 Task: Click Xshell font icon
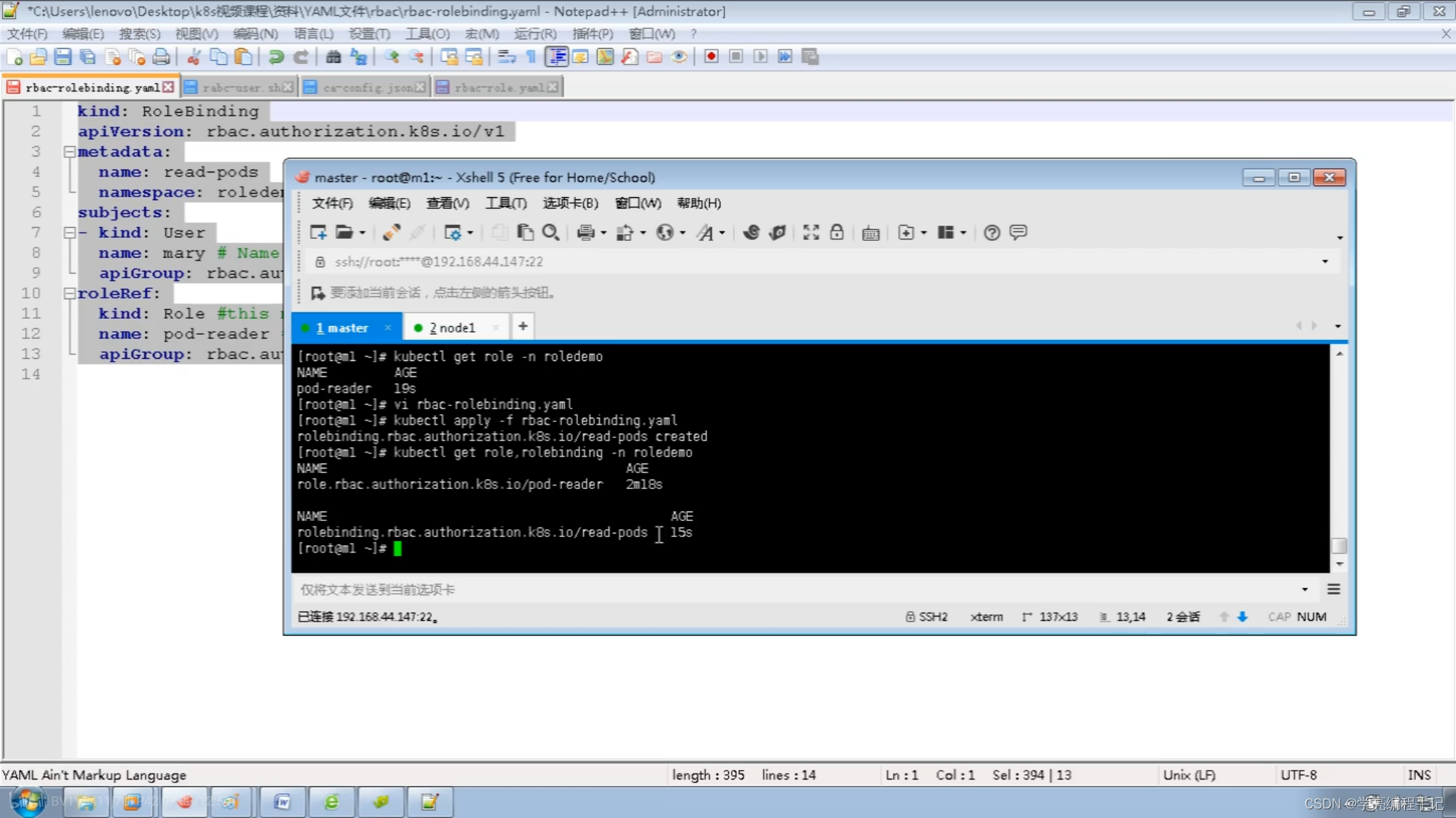pyautogui.click(x=705, y=232)
